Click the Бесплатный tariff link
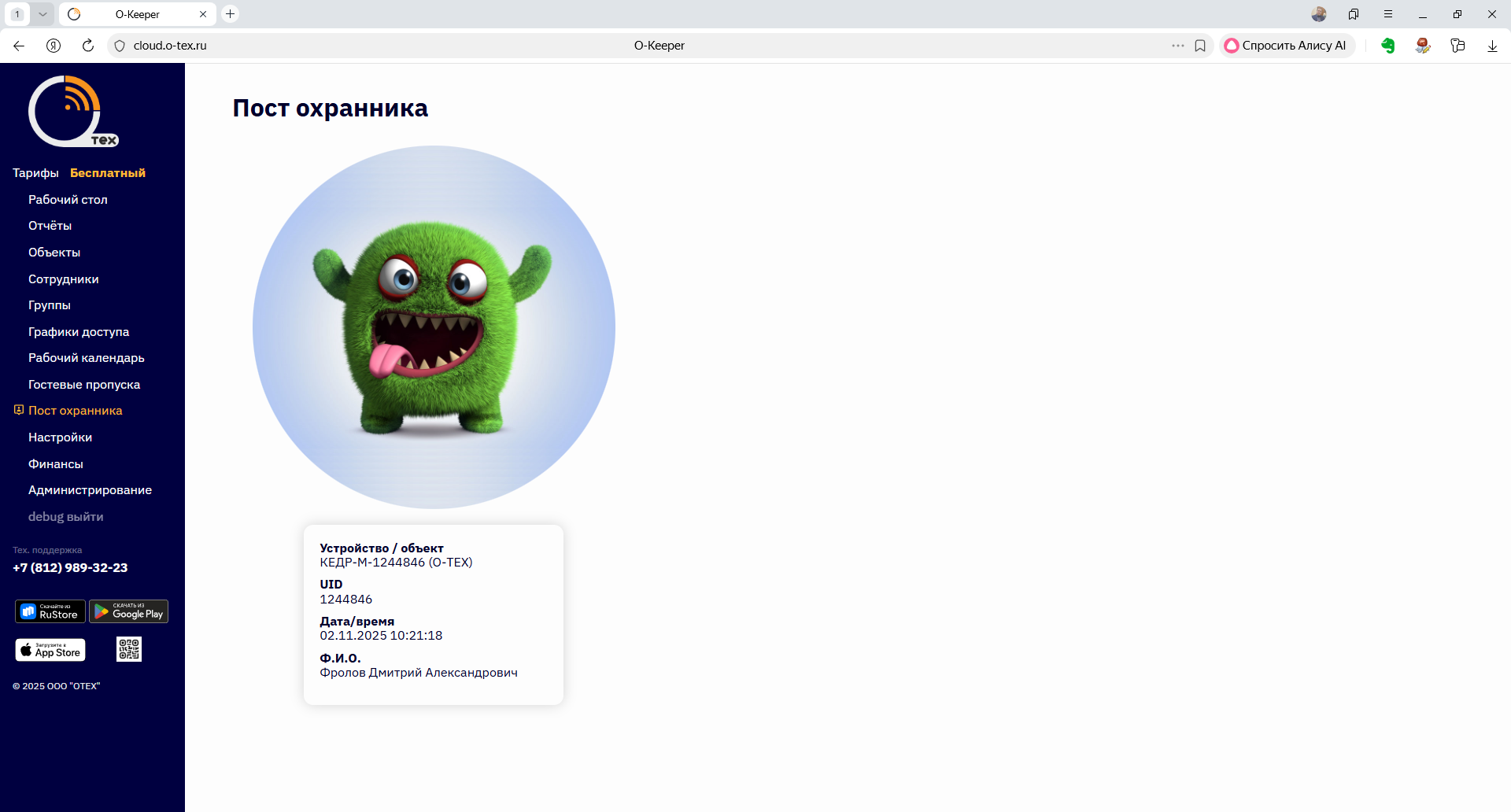The image size is (1511, 812). click(x=108, y=173)
